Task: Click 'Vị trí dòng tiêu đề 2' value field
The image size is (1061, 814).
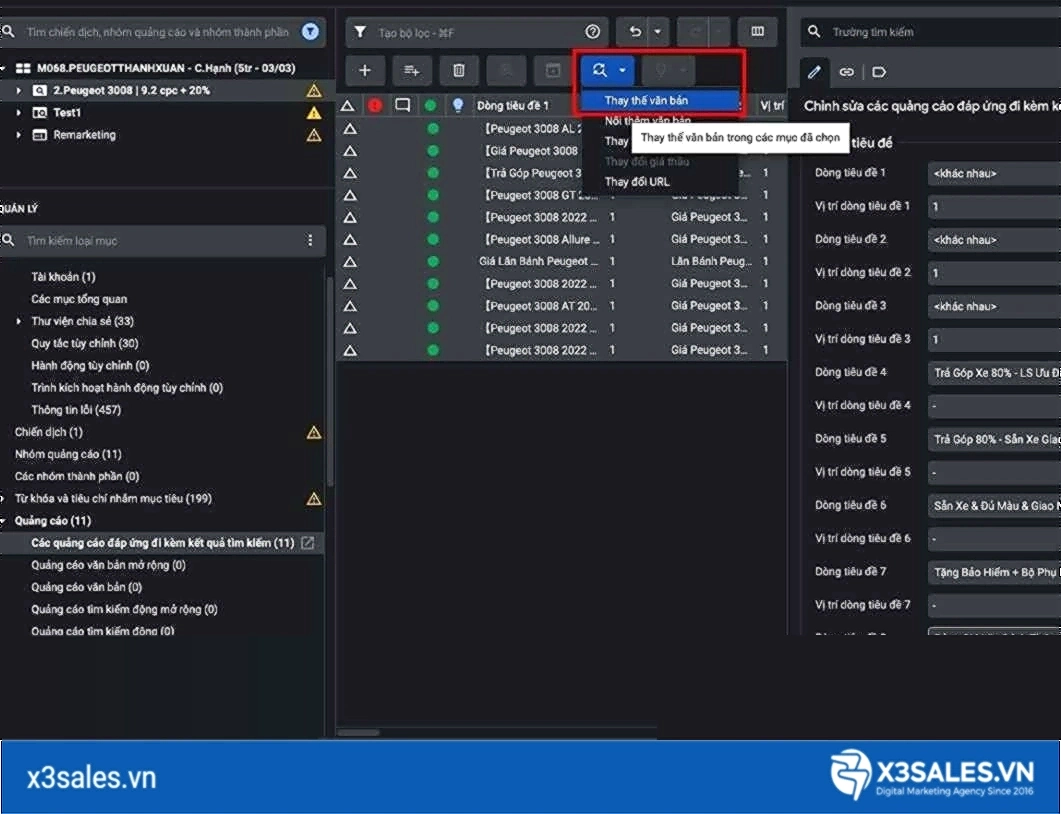Action: point(995,273)
